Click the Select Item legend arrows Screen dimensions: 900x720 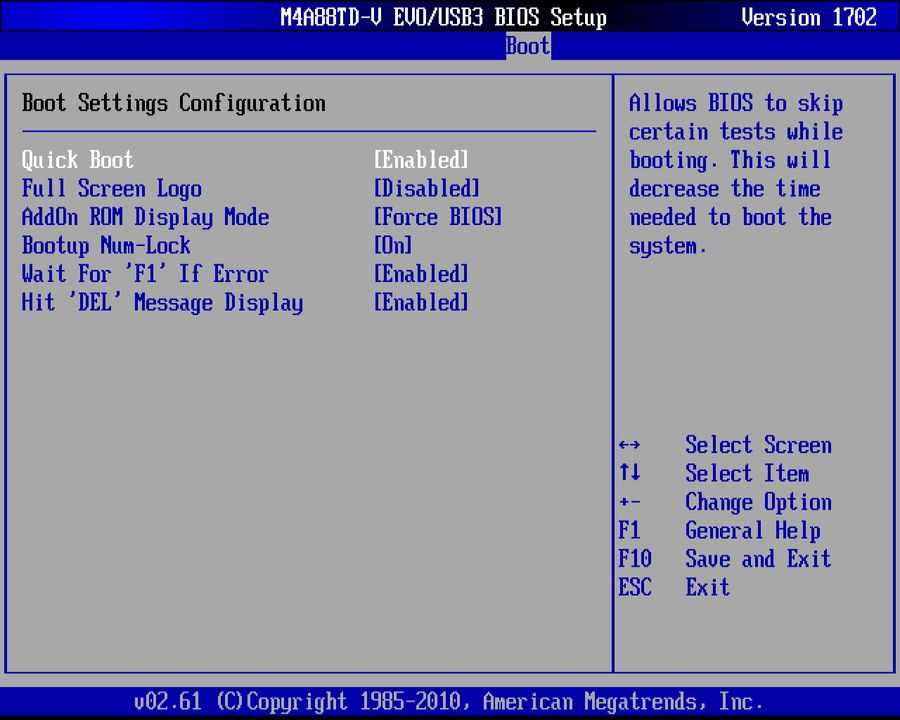(632, 473)
